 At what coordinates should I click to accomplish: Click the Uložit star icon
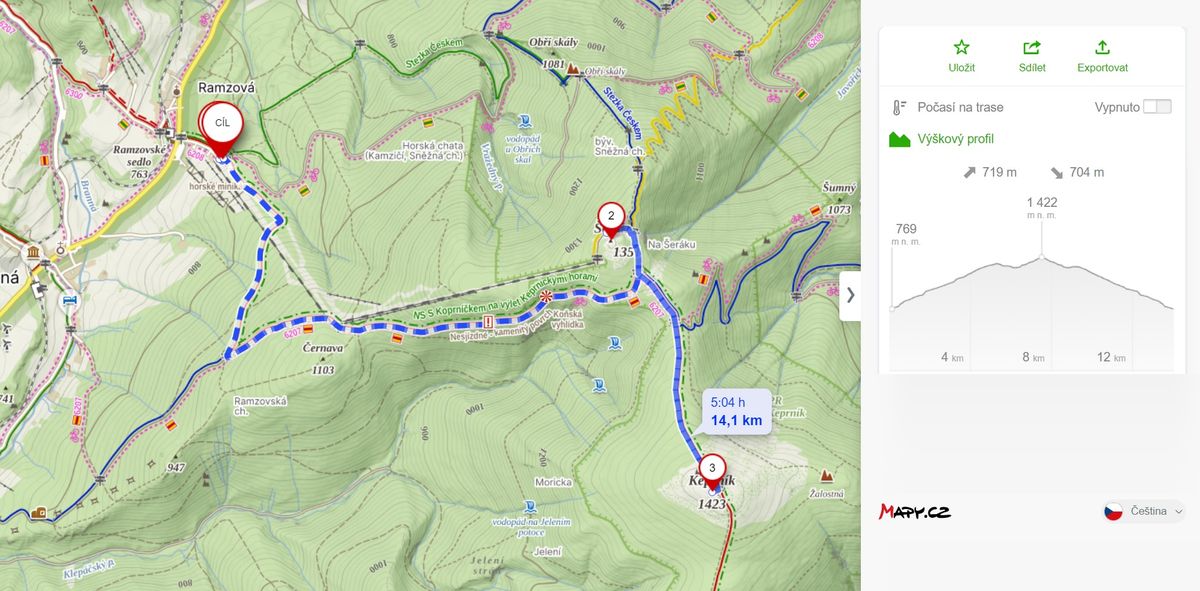[x=961, y=47]
